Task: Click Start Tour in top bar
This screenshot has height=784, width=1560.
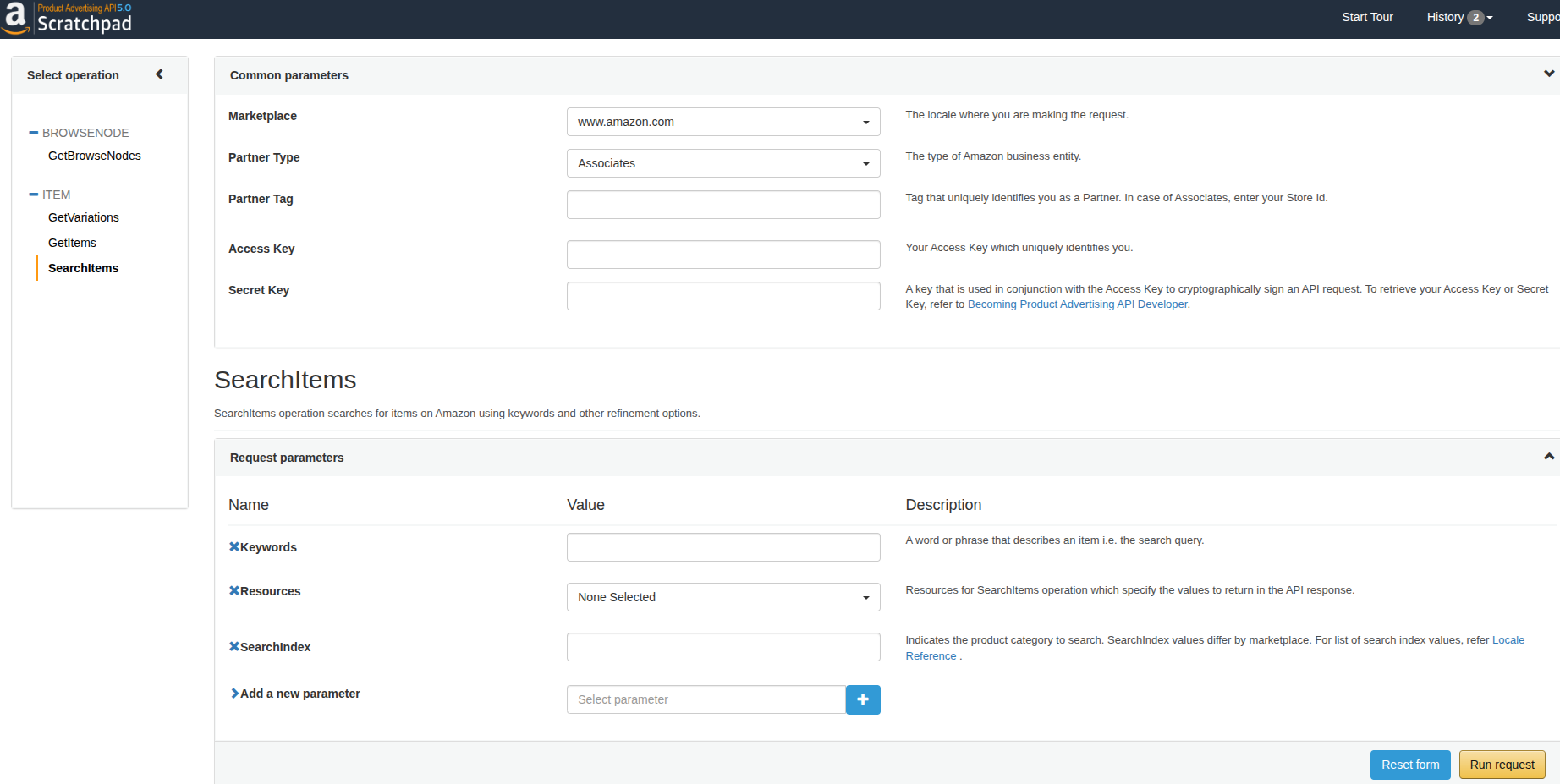Action: coord(1367,17)
